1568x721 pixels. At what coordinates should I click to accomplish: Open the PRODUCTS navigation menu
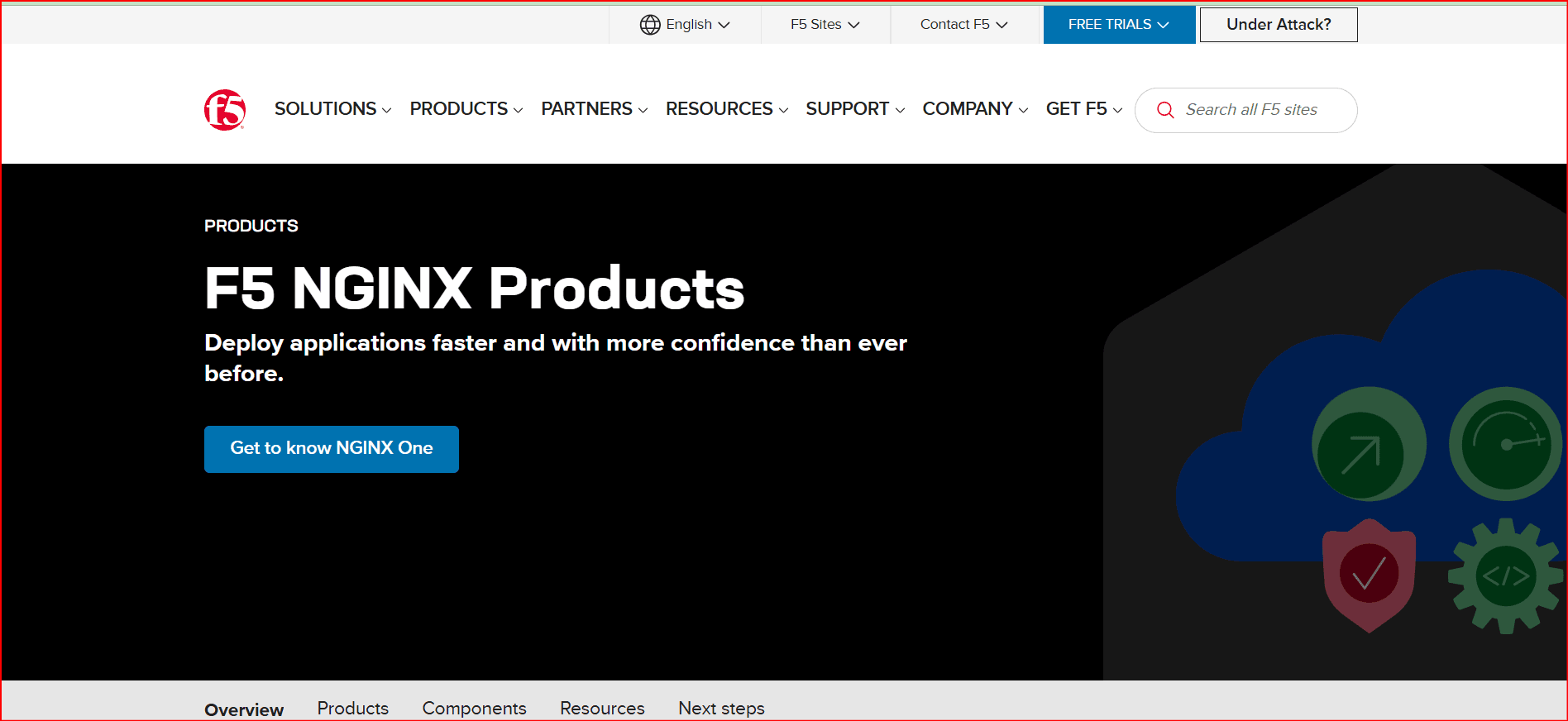[466, 109]
